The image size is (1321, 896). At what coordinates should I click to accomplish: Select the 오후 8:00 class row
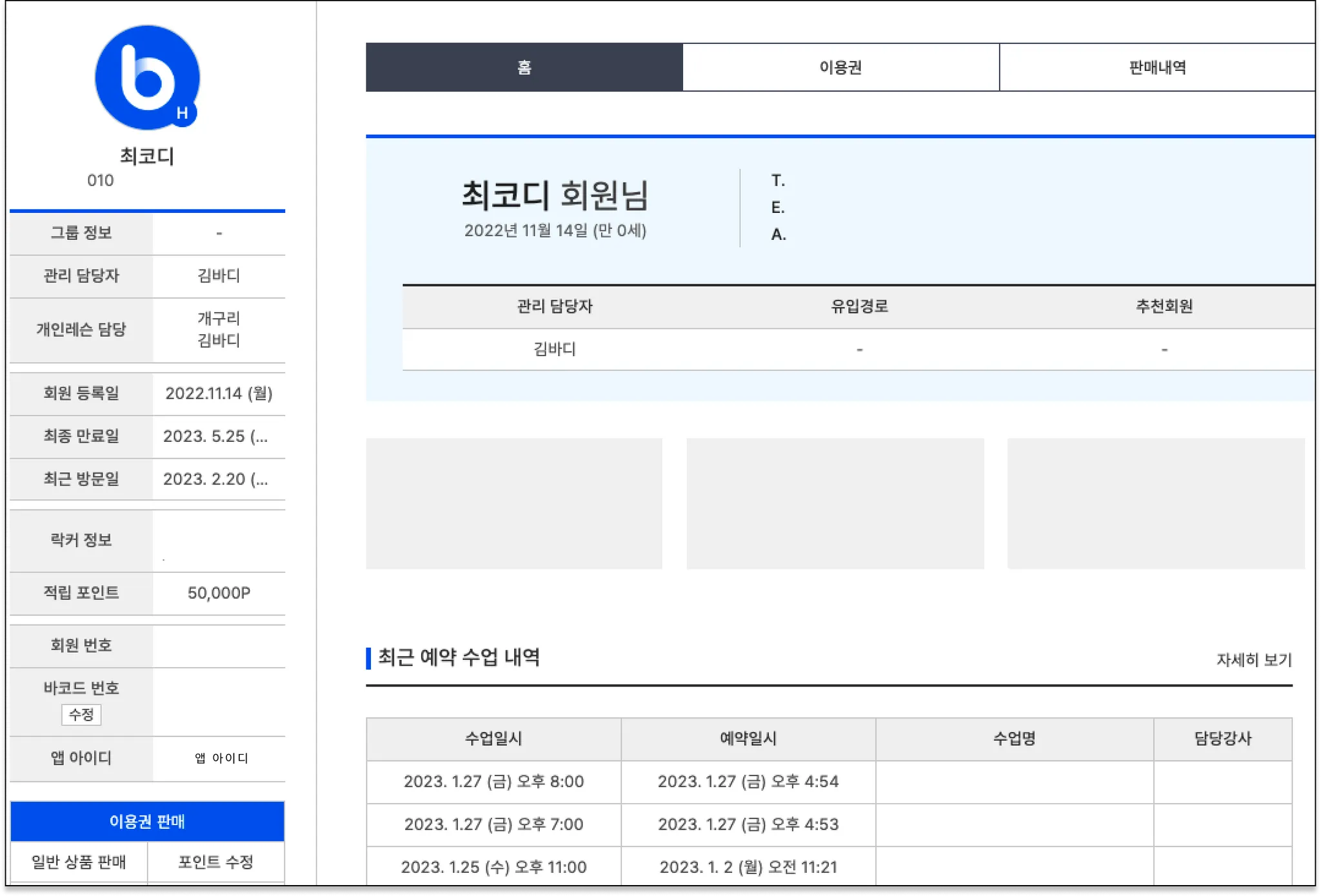pos(493,781)
